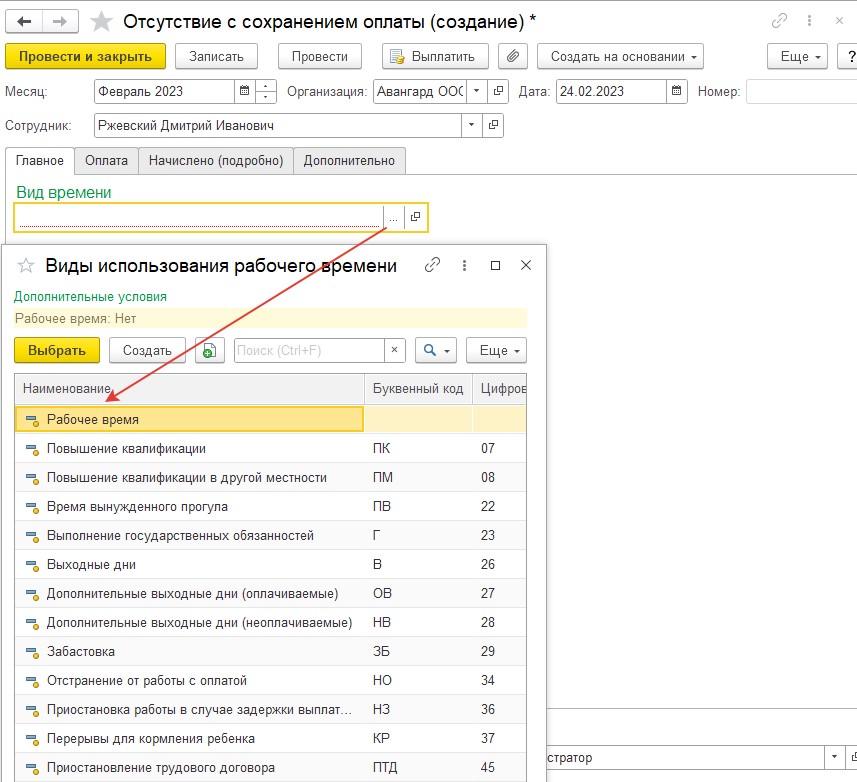Favorite the Виды использования рабочего времени list

pos(26,266)
